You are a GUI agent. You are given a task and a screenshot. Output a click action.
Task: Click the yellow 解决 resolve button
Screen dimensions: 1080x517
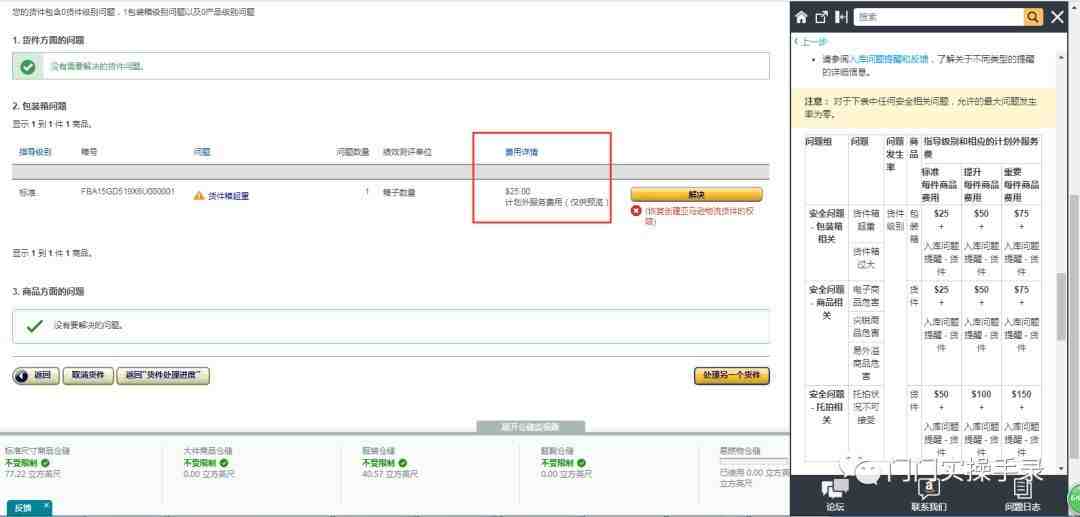[696, 195]
